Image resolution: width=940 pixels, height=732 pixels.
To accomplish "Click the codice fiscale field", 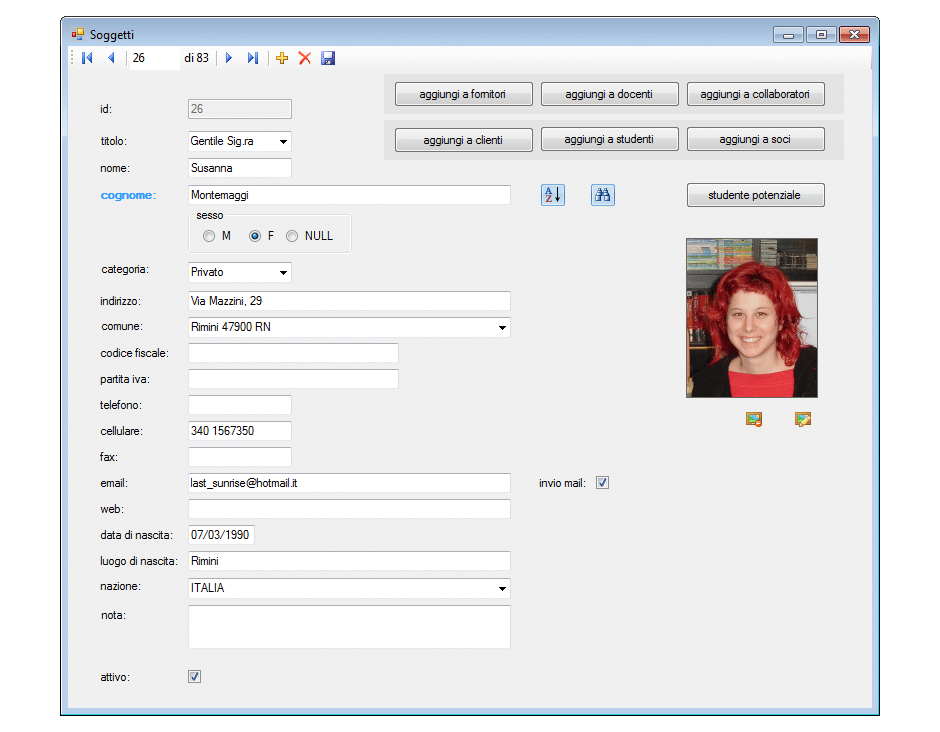I will [293, 353].
